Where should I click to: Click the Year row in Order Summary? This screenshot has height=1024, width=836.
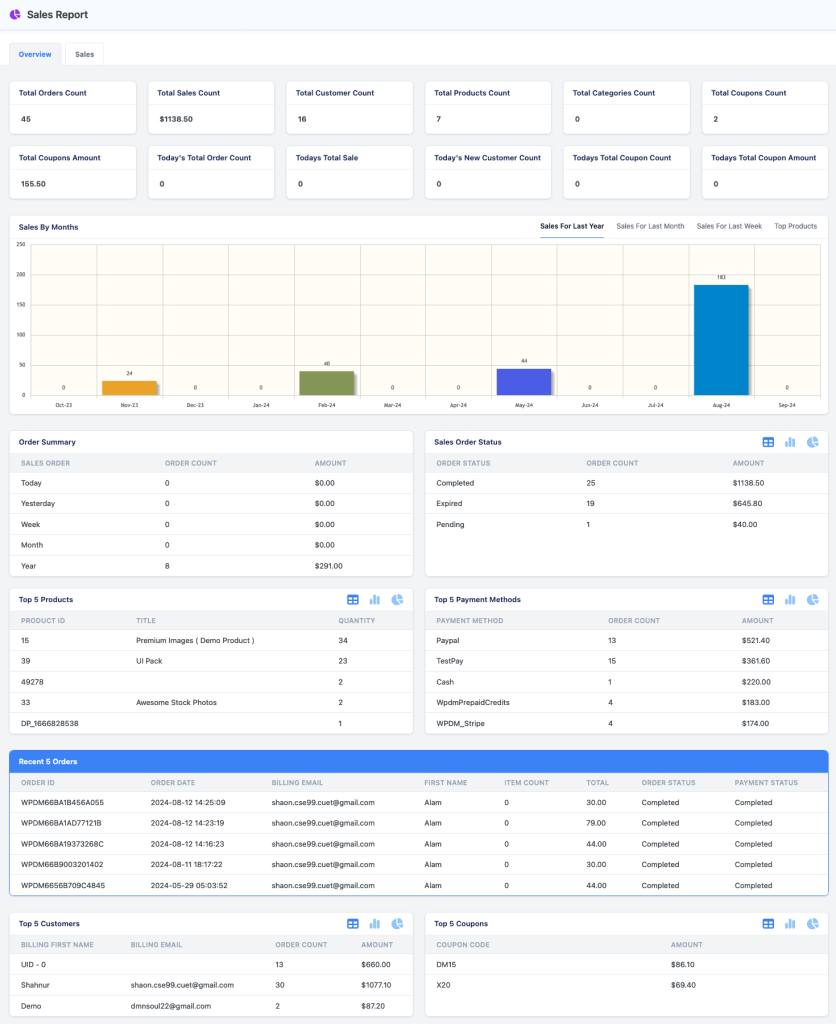click(x=211, y=566)
